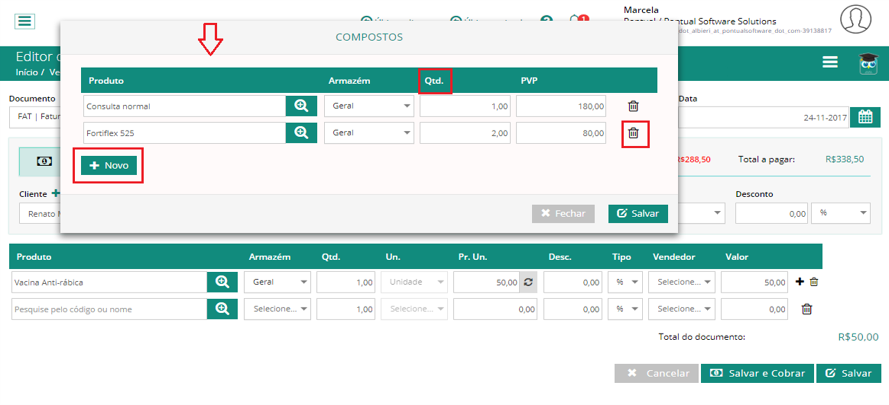
Task: Open the hamburger menu at top left
Action: (24, 21)
